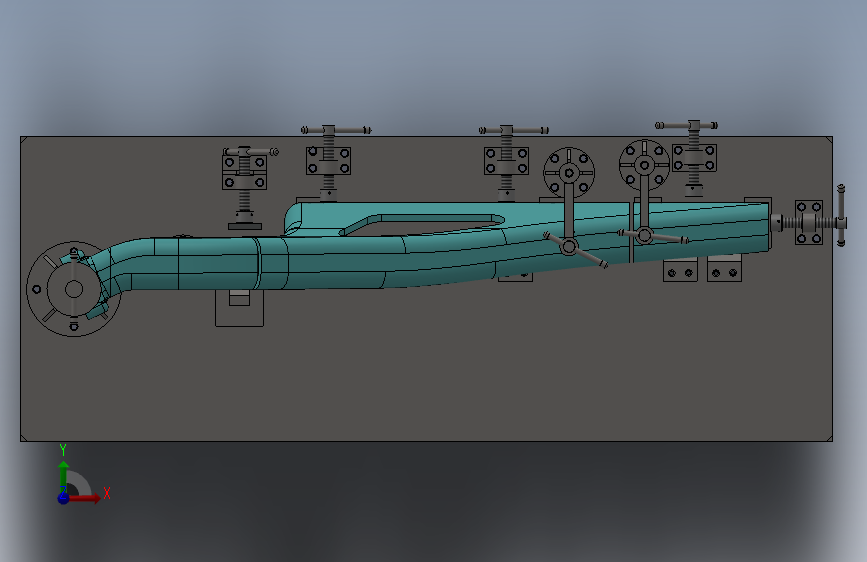Click the Y label of the coordinate triad
This screenshot has height=562, width=867.
click(63, 450)
